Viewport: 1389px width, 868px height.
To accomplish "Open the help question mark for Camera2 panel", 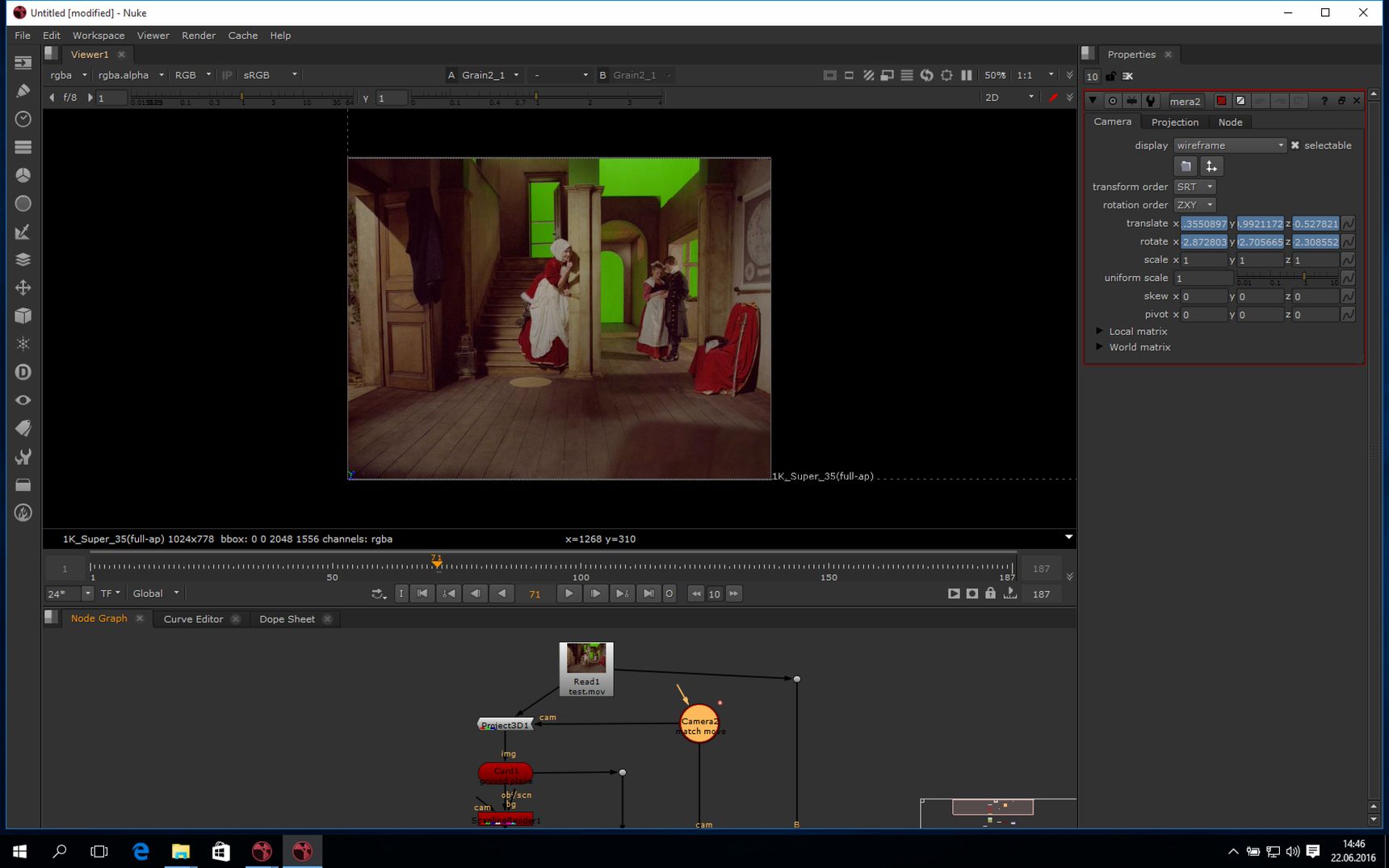I will tap(1324, 101).
